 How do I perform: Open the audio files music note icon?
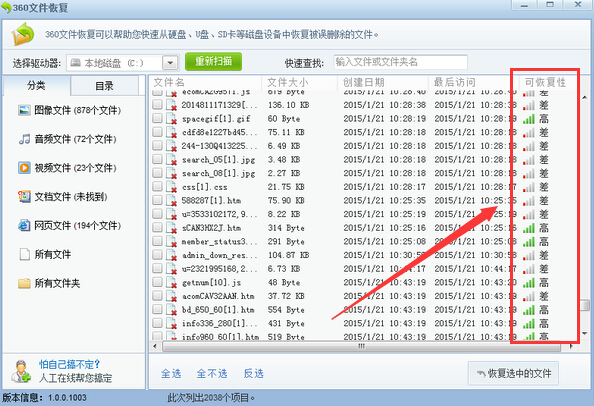[24, 139]
